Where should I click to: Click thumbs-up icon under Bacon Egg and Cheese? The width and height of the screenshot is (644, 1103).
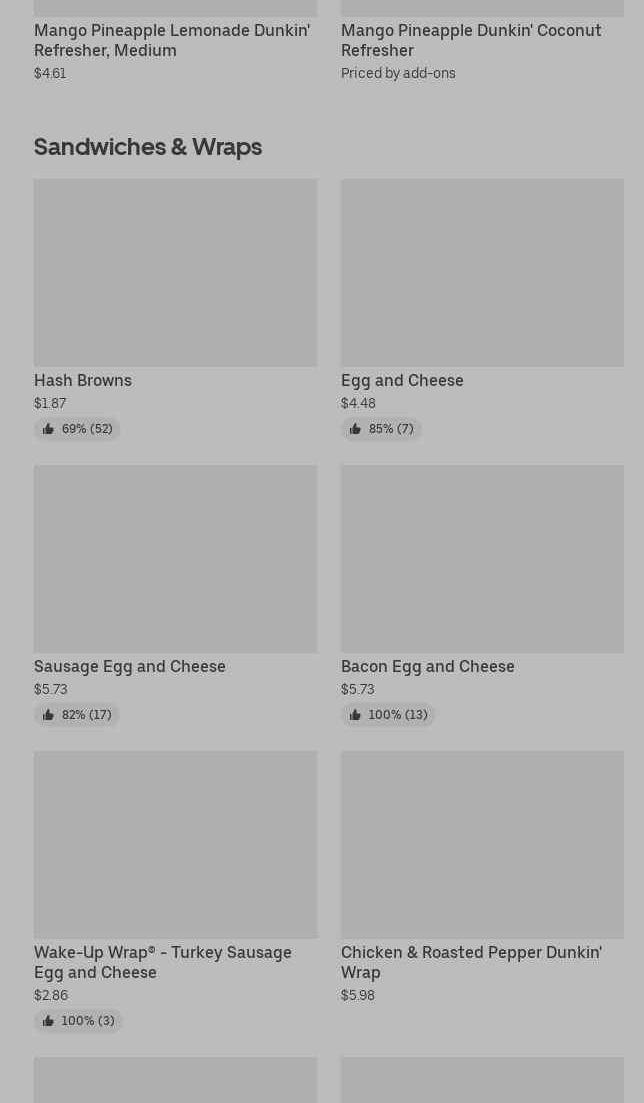[355, 715]
